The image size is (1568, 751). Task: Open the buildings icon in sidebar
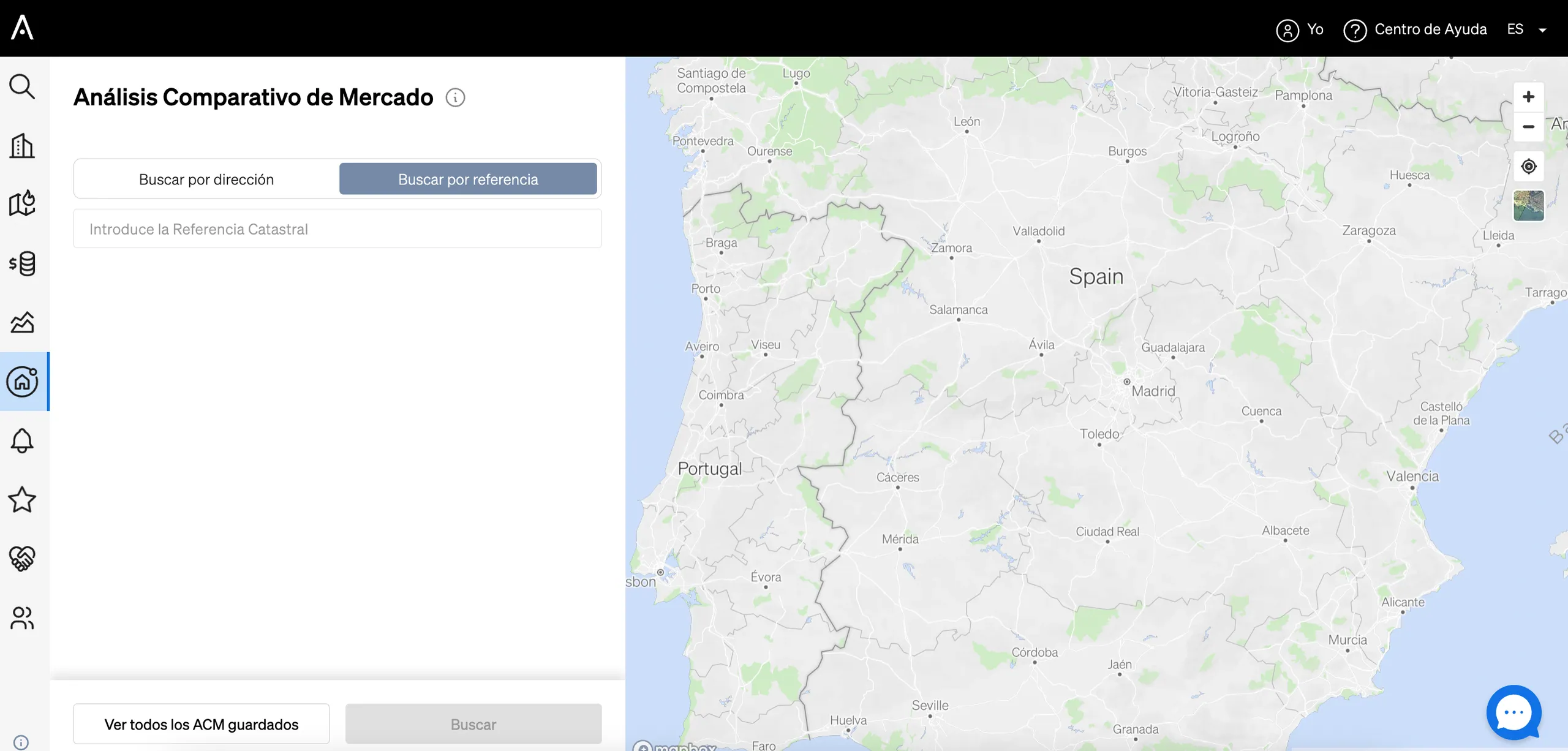[22, 146]
